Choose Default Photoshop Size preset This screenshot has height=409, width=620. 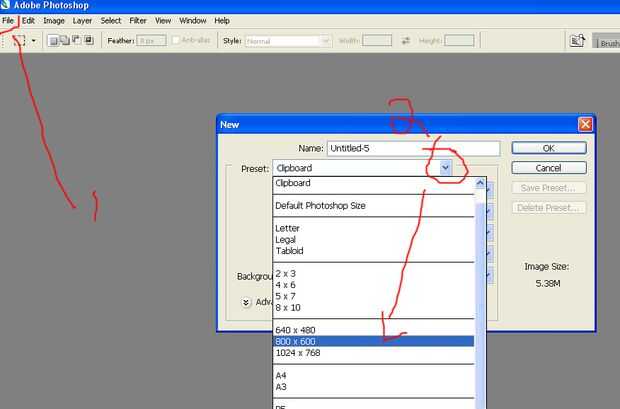(374, 206)
